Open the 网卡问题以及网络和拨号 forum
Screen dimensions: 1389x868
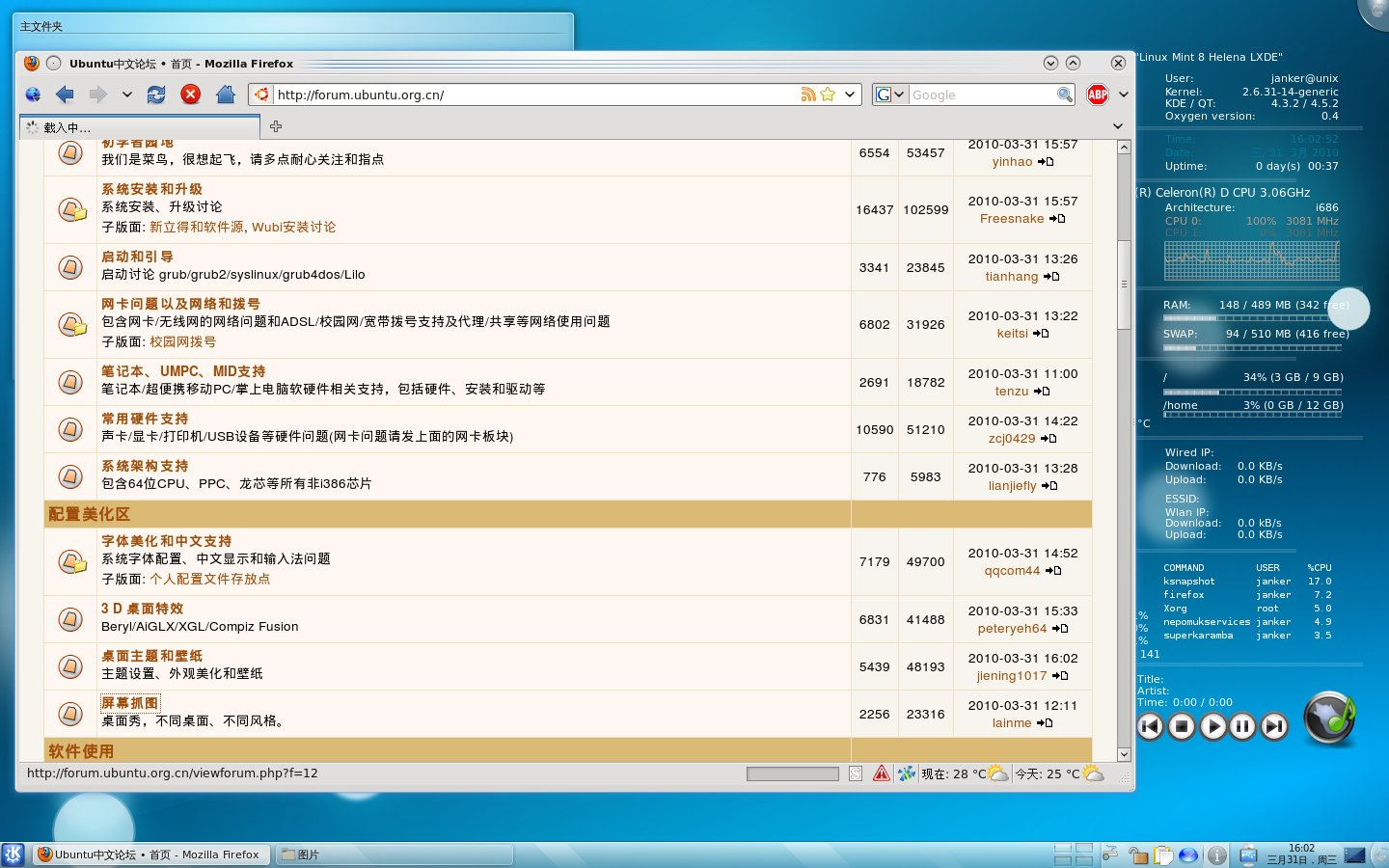click(x=180, y=304)
